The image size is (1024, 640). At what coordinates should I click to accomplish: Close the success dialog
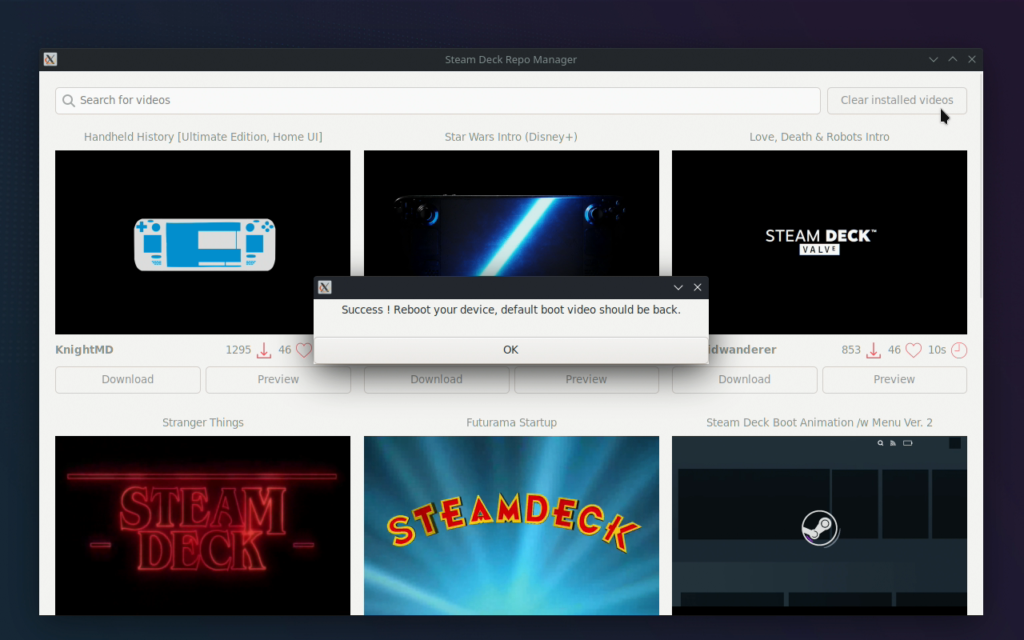pyautogui.click(x=697, y=287)
